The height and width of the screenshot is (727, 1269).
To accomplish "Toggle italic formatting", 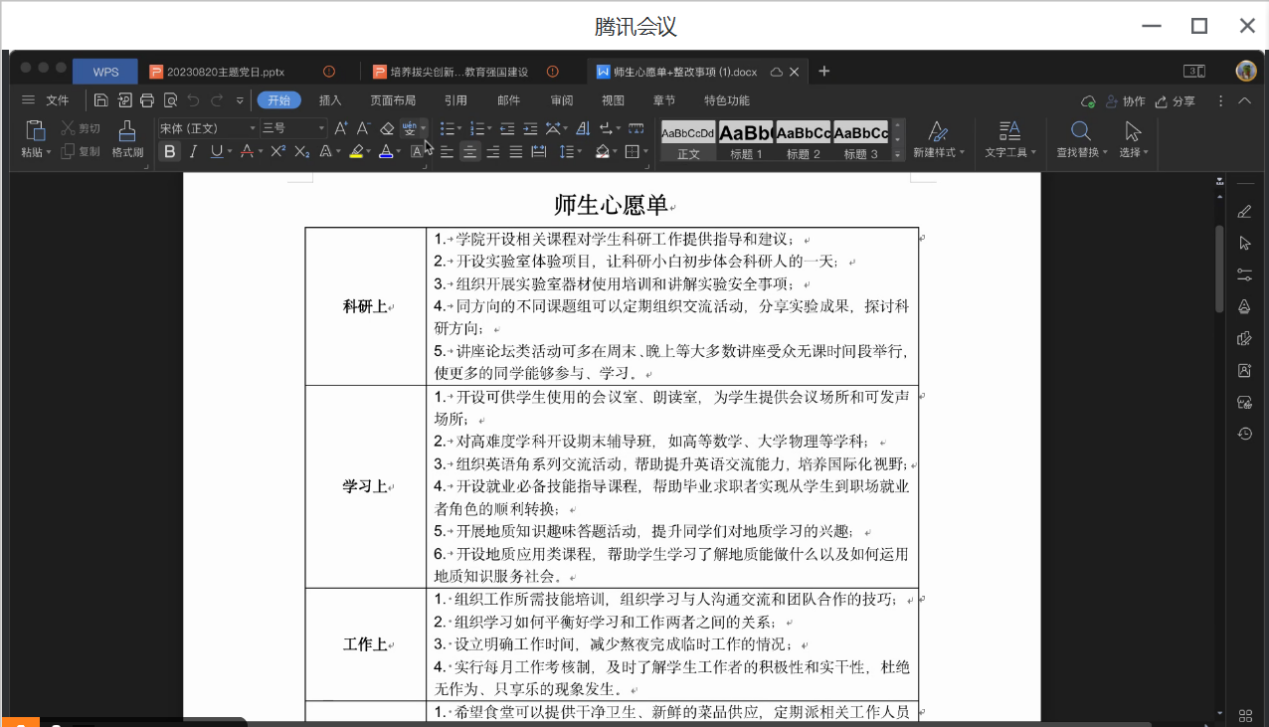I will (192, 150).
